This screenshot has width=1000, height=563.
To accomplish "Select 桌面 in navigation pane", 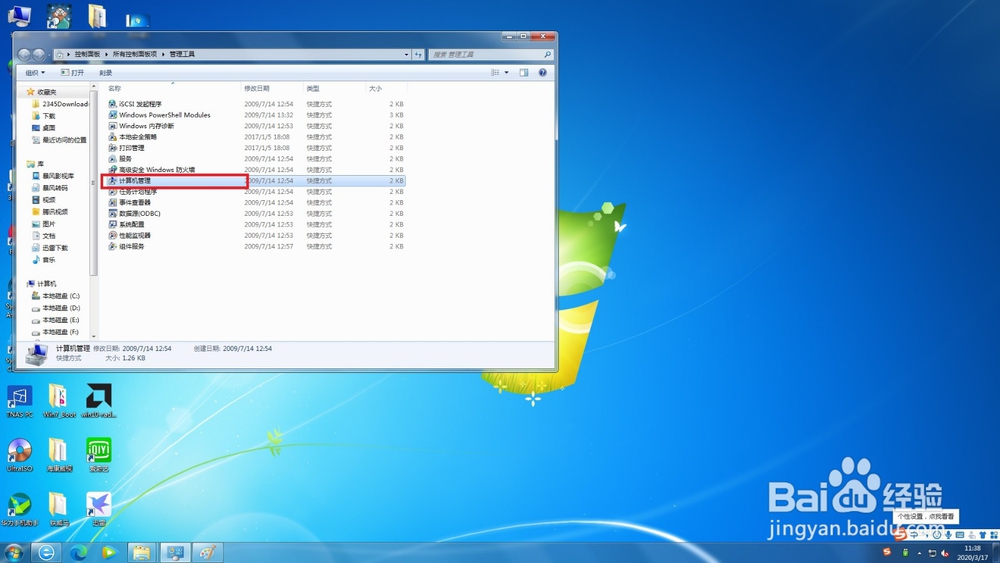I will (x=44, y=128).
